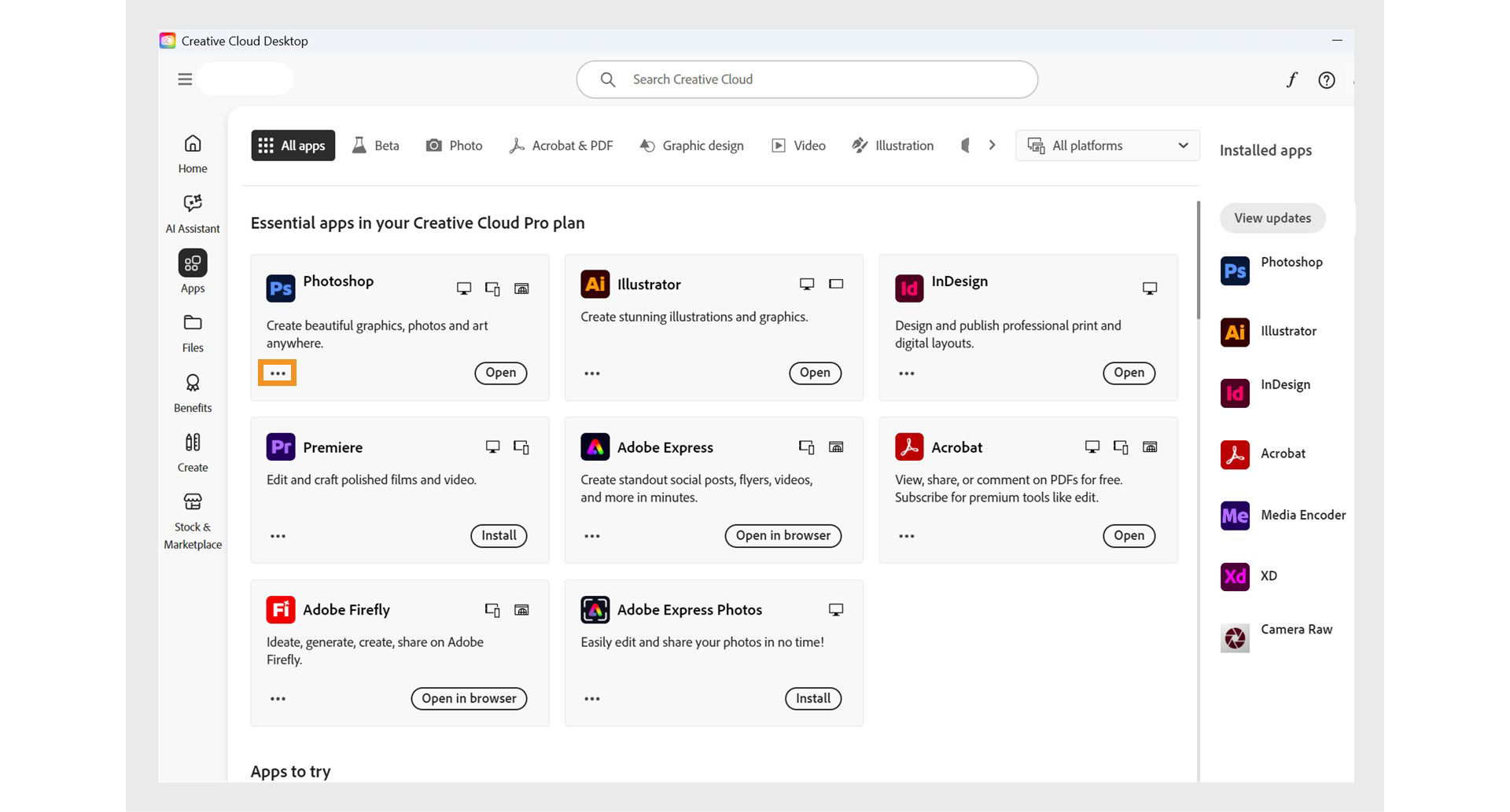The image size is (1510, 812).
Task: Open the hamburger menu icon
Action: point(185,79)
